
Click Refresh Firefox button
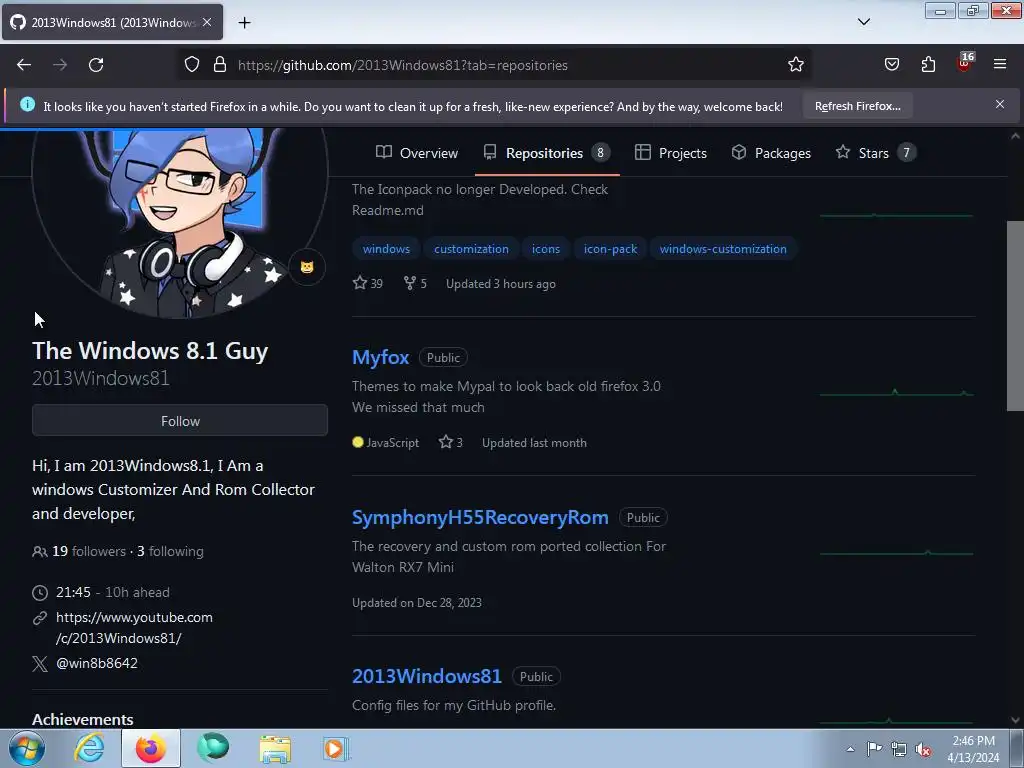pyautogui.click(x=857, y=106)
